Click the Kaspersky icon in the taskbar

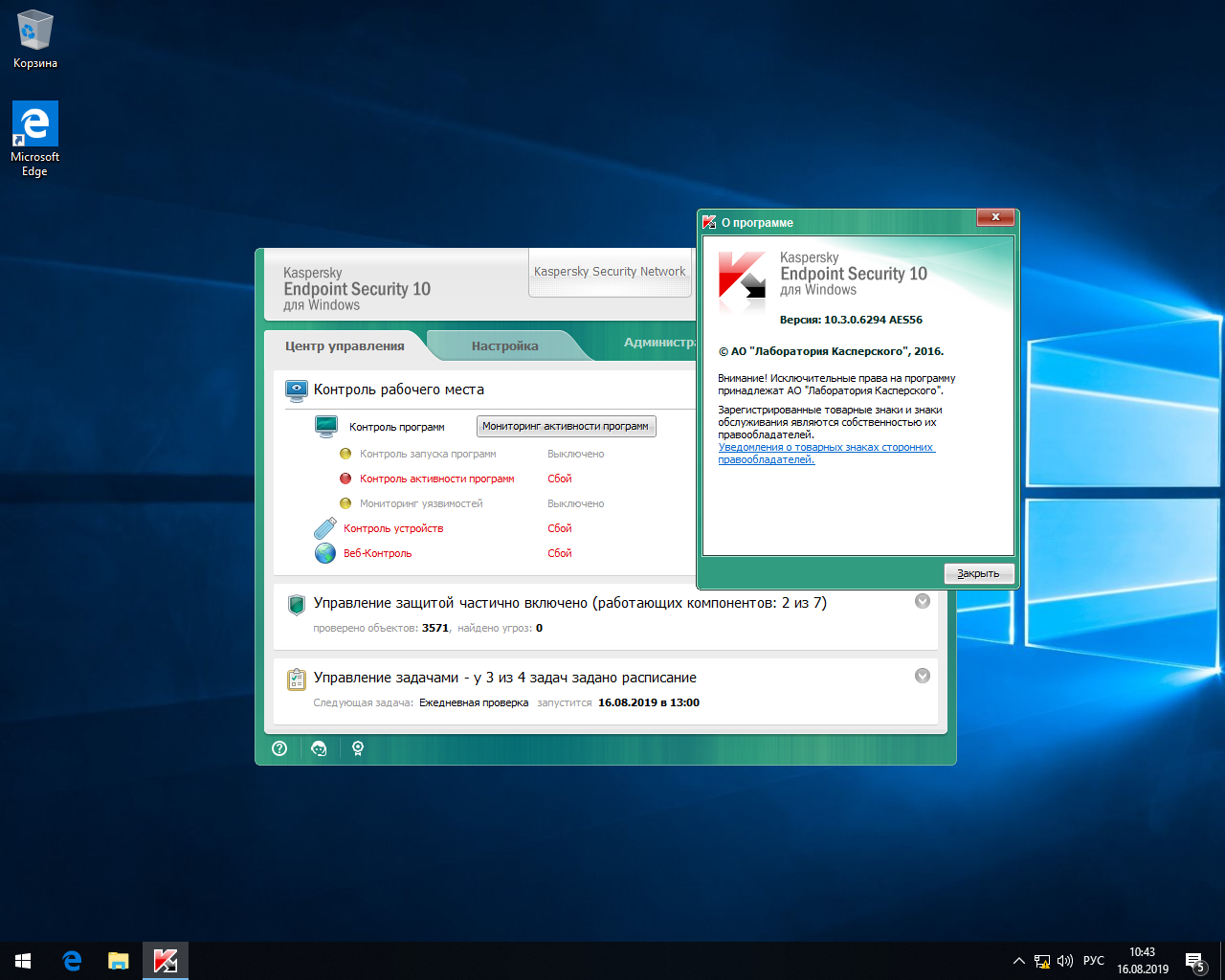166,961
